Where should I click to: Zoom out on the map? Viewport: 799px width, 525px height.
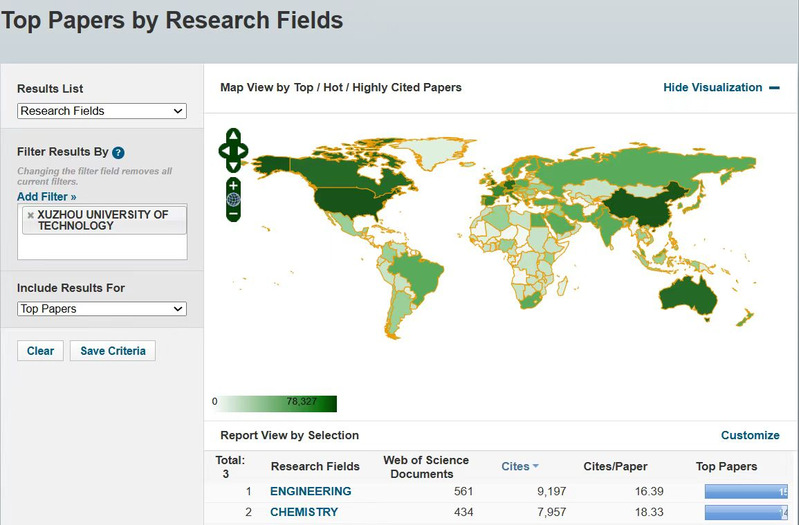(233, 213)
